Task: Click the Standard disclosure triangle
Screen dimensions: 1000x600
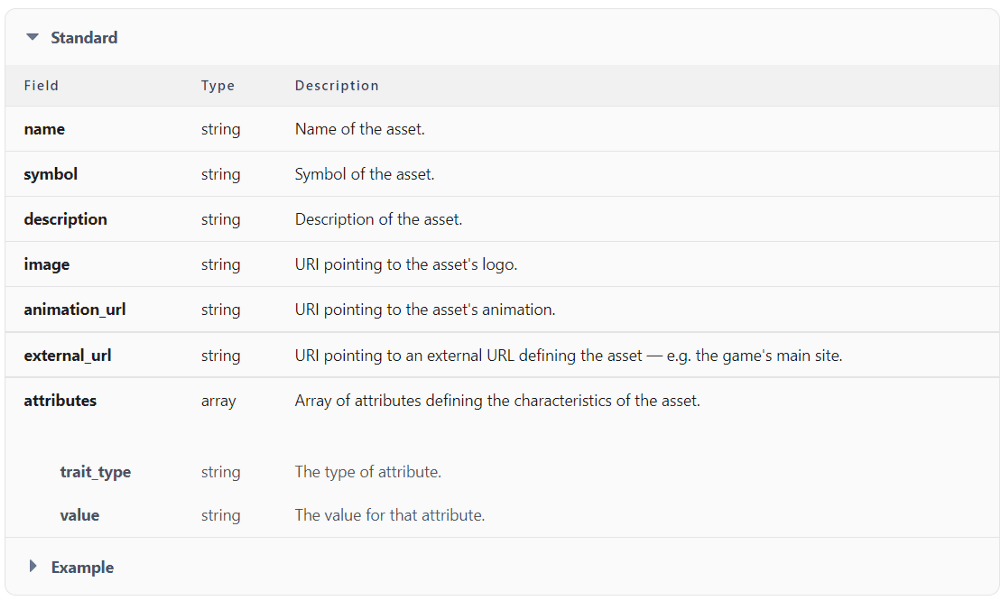Action: point(33,37)
